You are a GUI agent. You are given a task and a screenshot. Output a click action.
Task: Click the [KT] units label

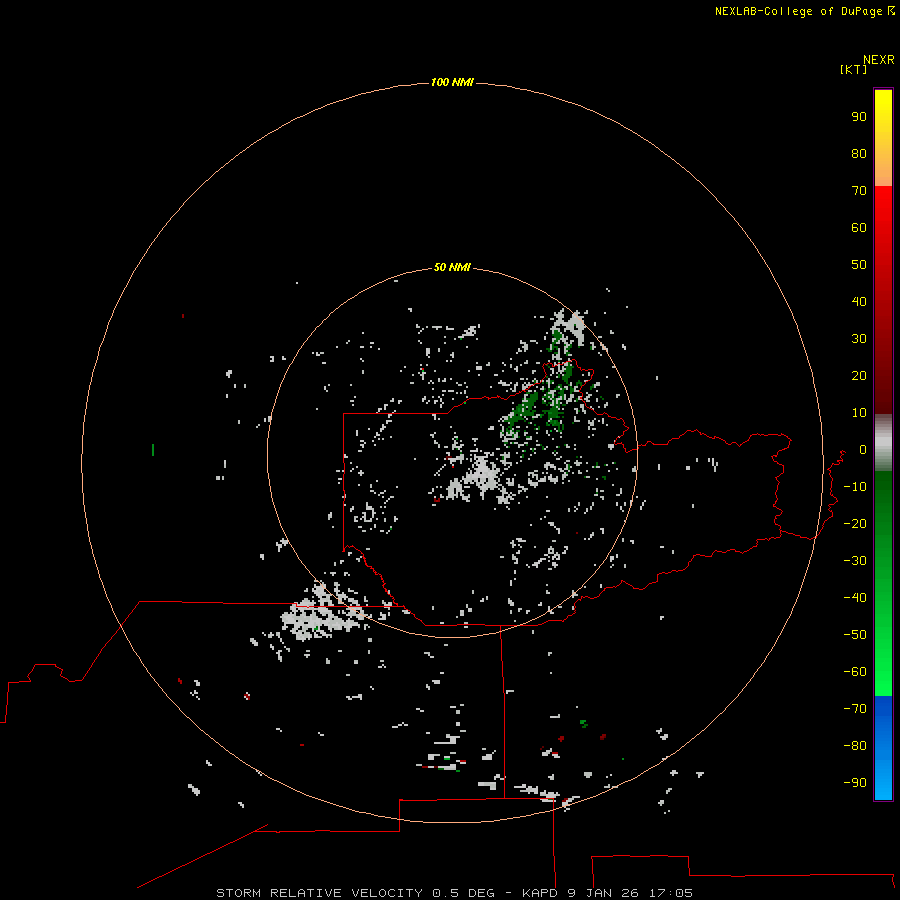854,69
